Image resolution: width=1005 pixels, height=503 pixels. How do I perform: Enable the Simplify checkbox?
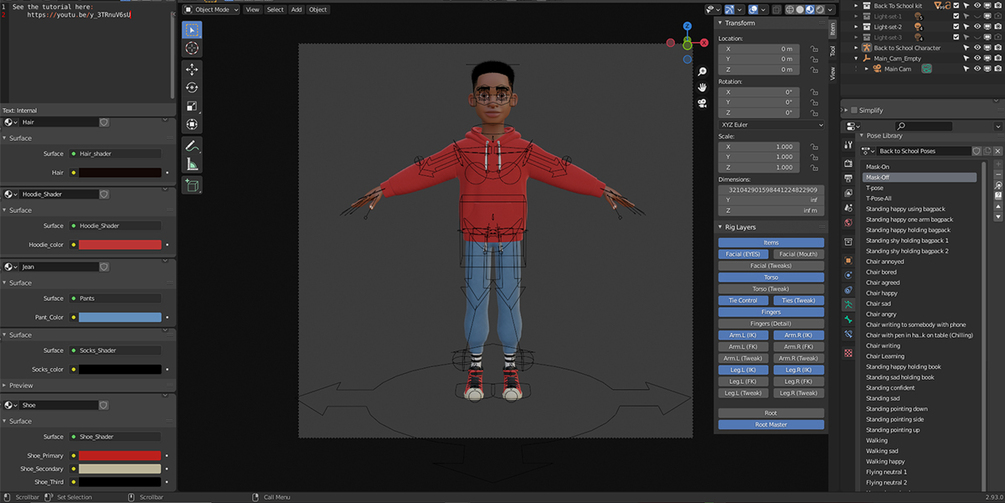(853, 110)
